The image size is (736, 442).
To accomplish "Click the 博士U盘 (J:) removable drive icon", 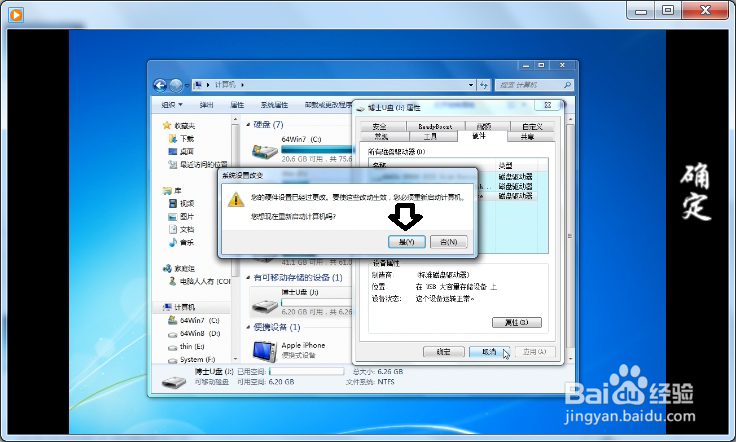I will point(265,306).
